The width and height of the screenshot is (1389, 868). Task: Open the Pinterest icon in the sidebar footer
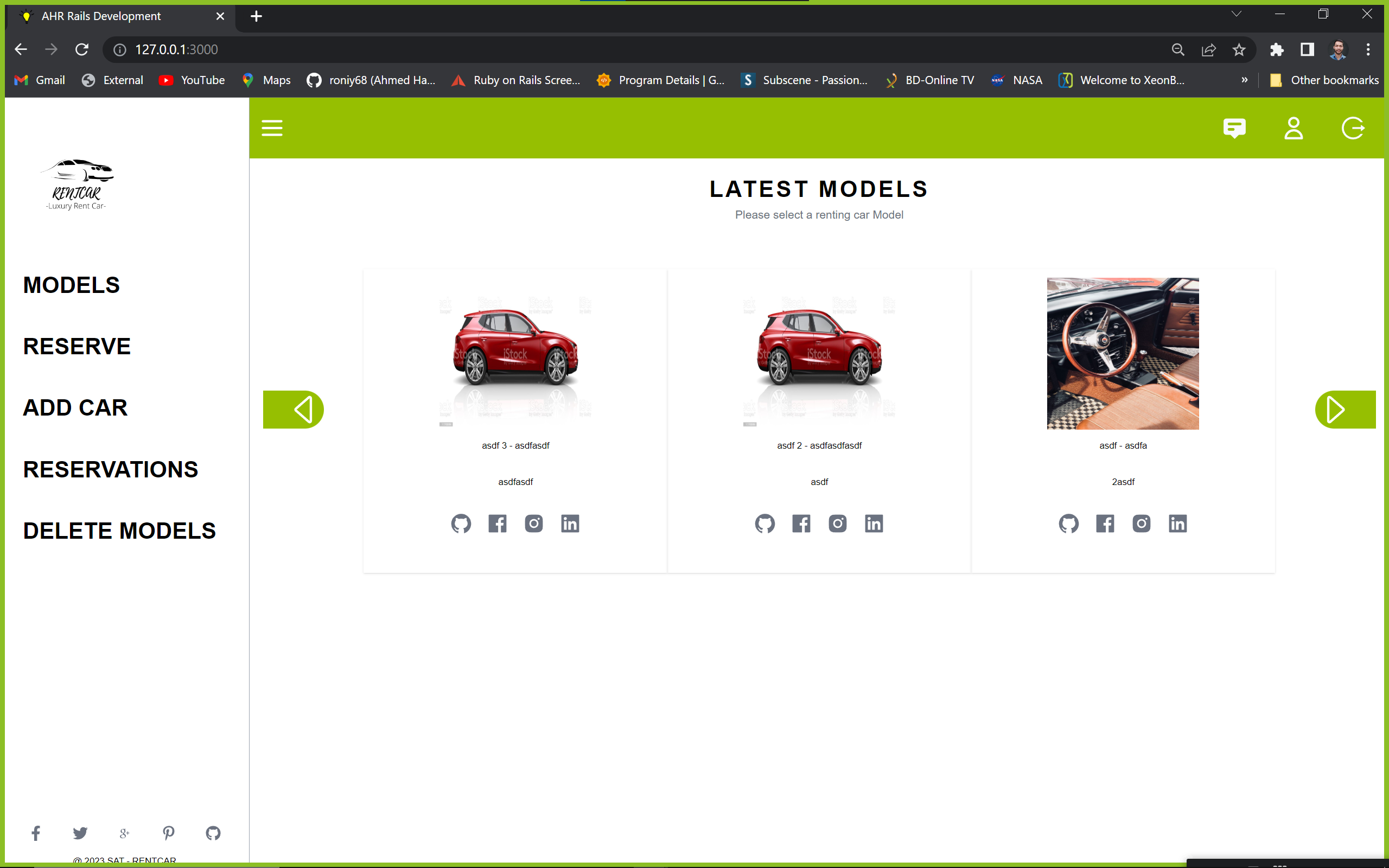tap(169, 833)
